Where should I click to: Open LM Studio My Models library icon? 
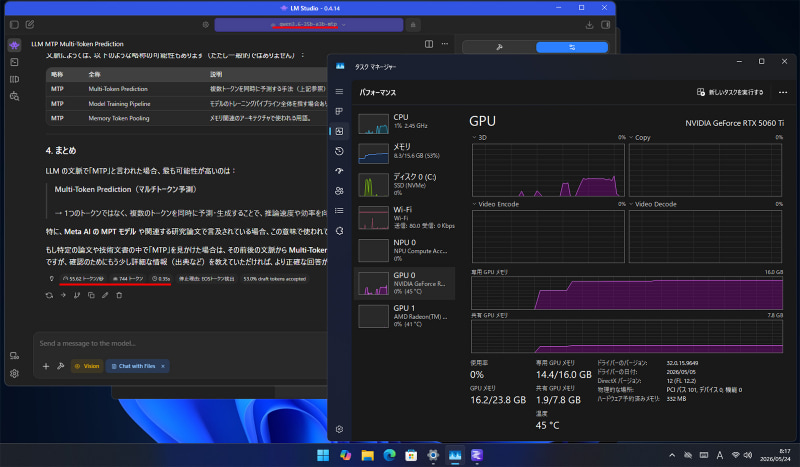click(x=14, y=79)
